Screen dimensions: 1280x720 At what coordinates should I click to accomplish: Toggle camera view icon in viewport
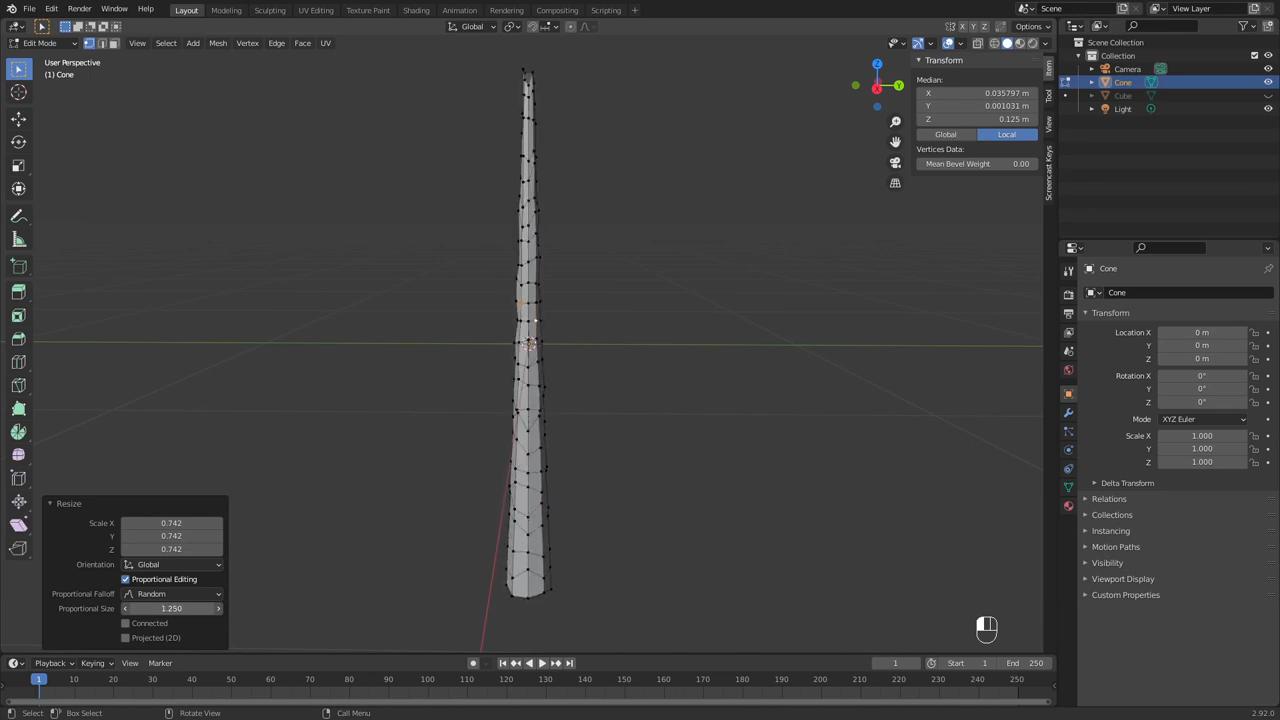pos(895,162)
